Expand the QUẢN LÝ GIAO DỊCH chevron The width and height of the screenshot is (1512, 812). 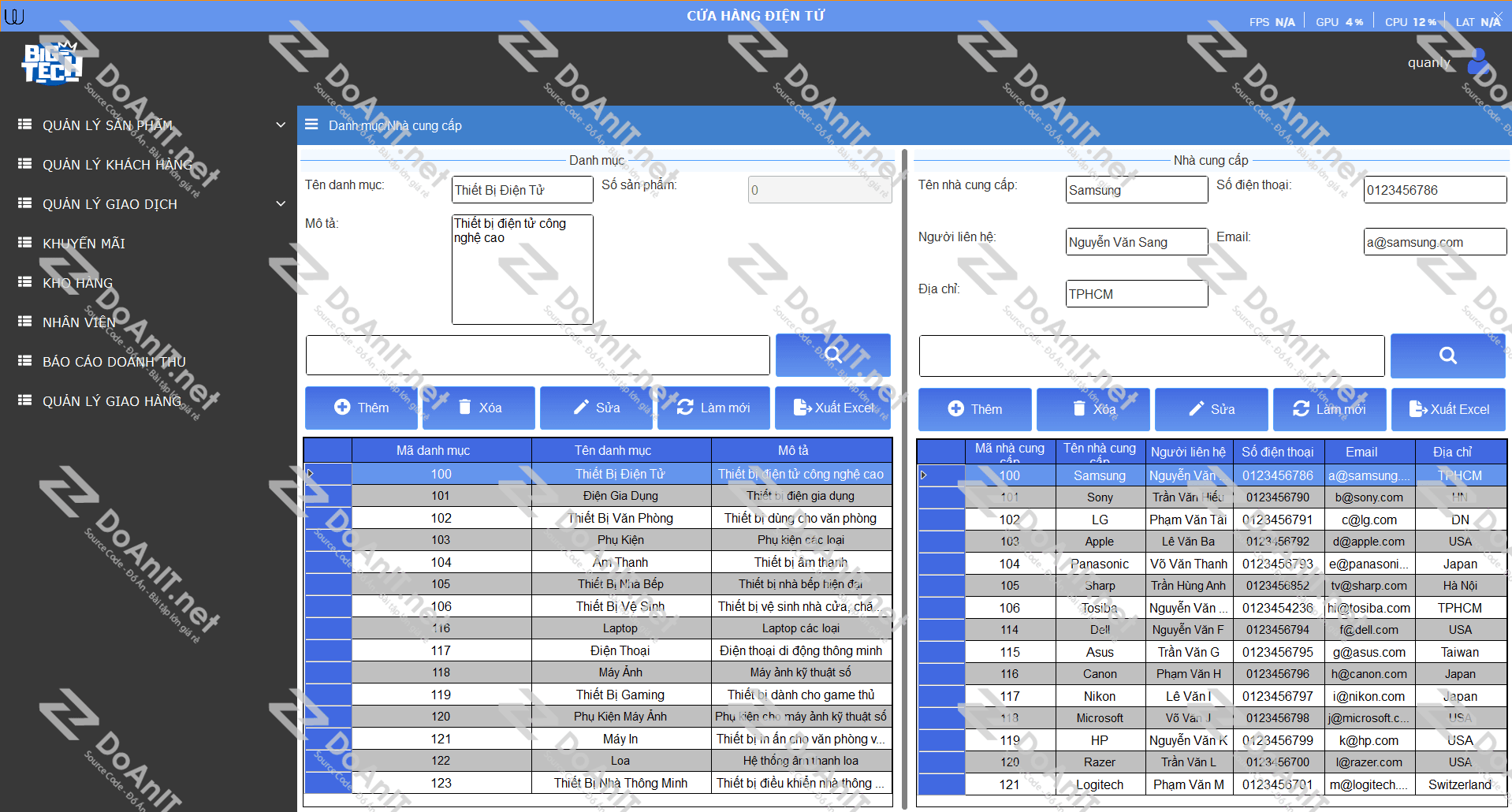(281, 204)
